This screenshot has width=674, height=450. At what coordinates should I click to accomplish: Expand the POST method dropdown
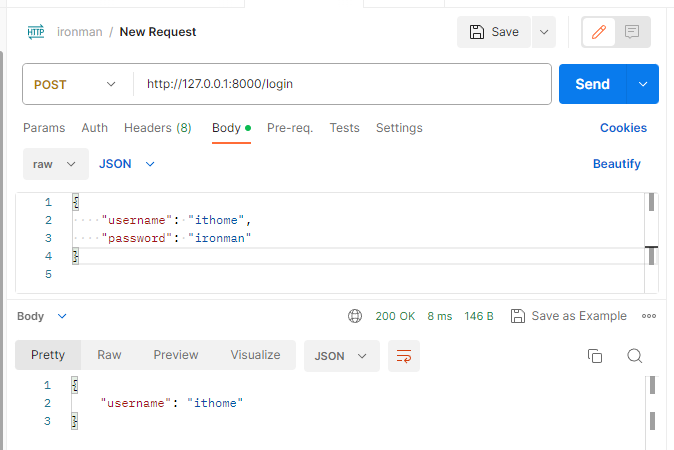pos(75,84)
